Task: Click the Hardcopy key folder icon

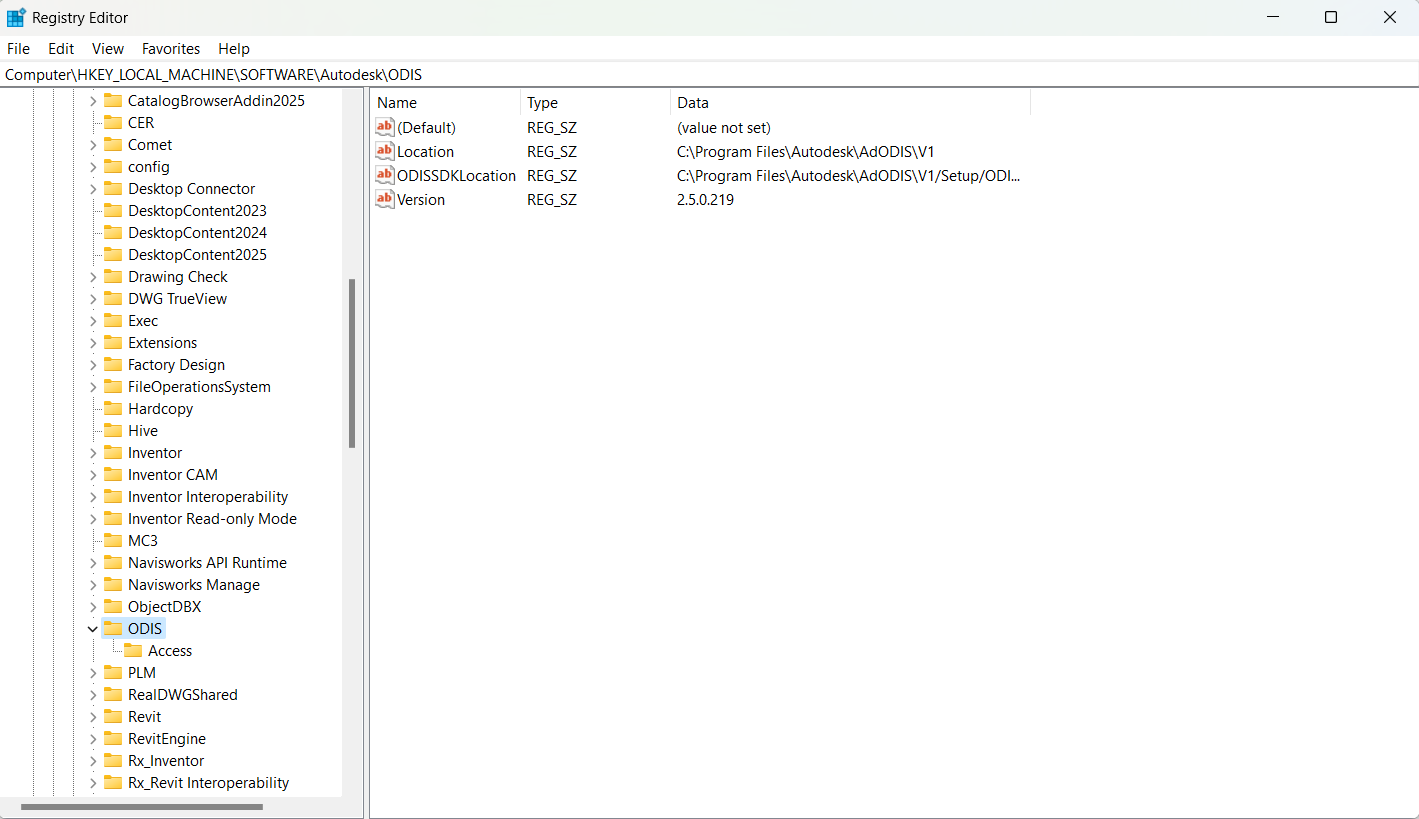Action: (x=113, y=409)
